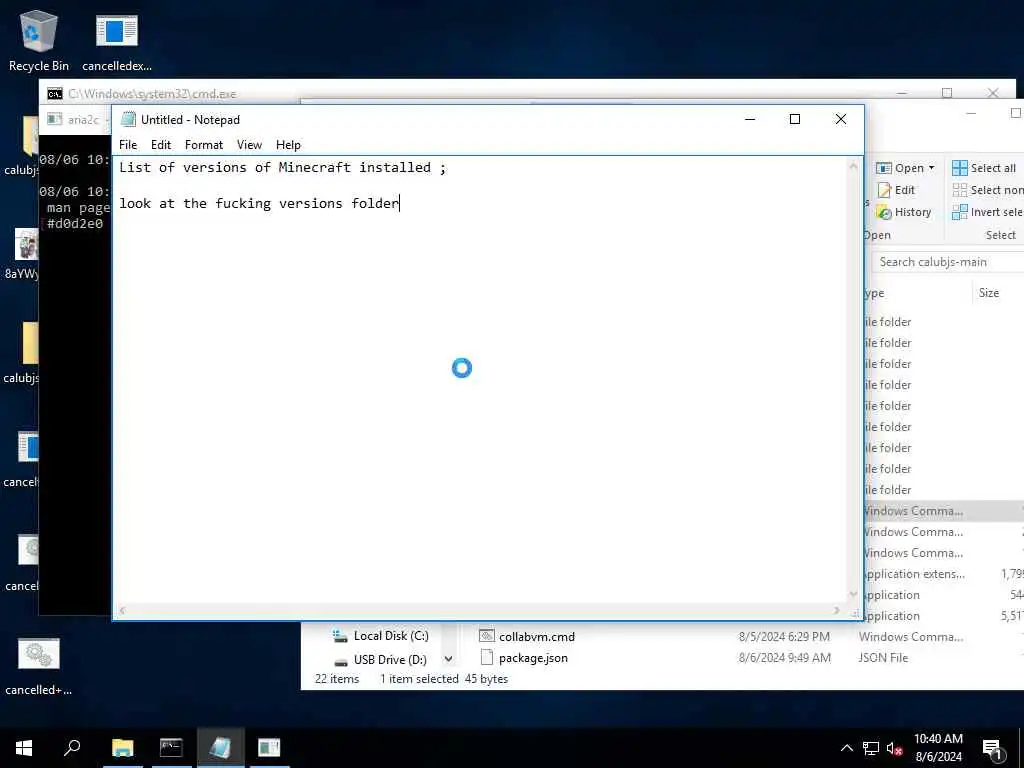The width and height of the screenshot is (1024, 768).
Task: Click the cmd.exe window title icon
Action: 55,94
